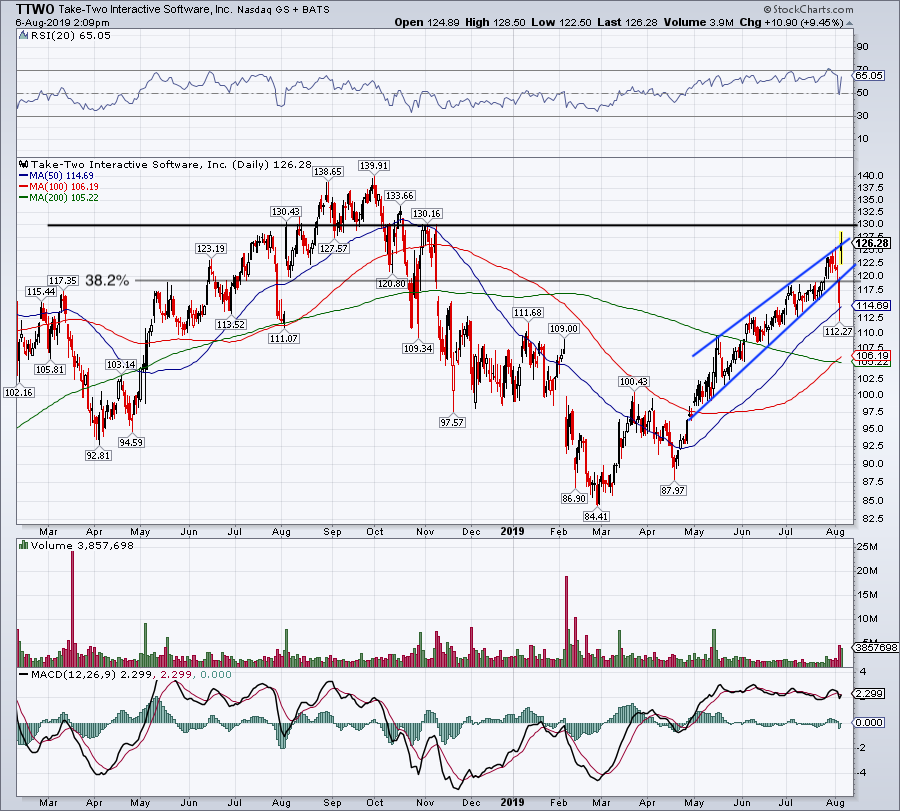Click the TTWO ticker symbol
Screen dimensions: 900x811
[36, 9]
